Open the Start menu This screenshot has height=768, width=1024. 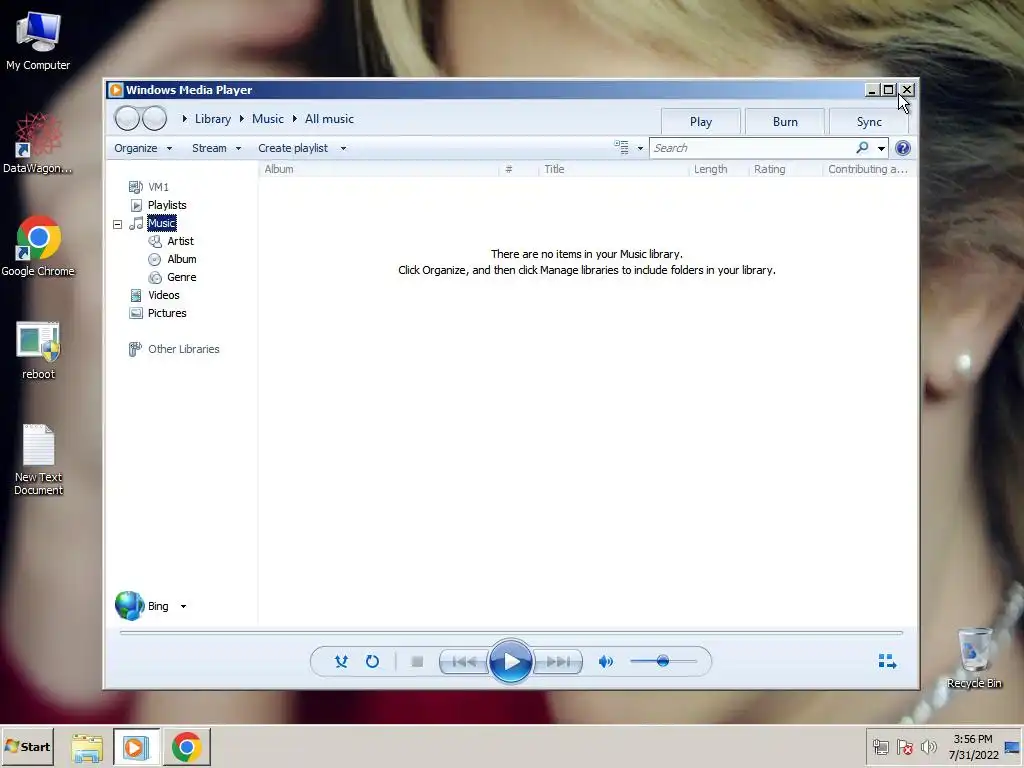27,747
